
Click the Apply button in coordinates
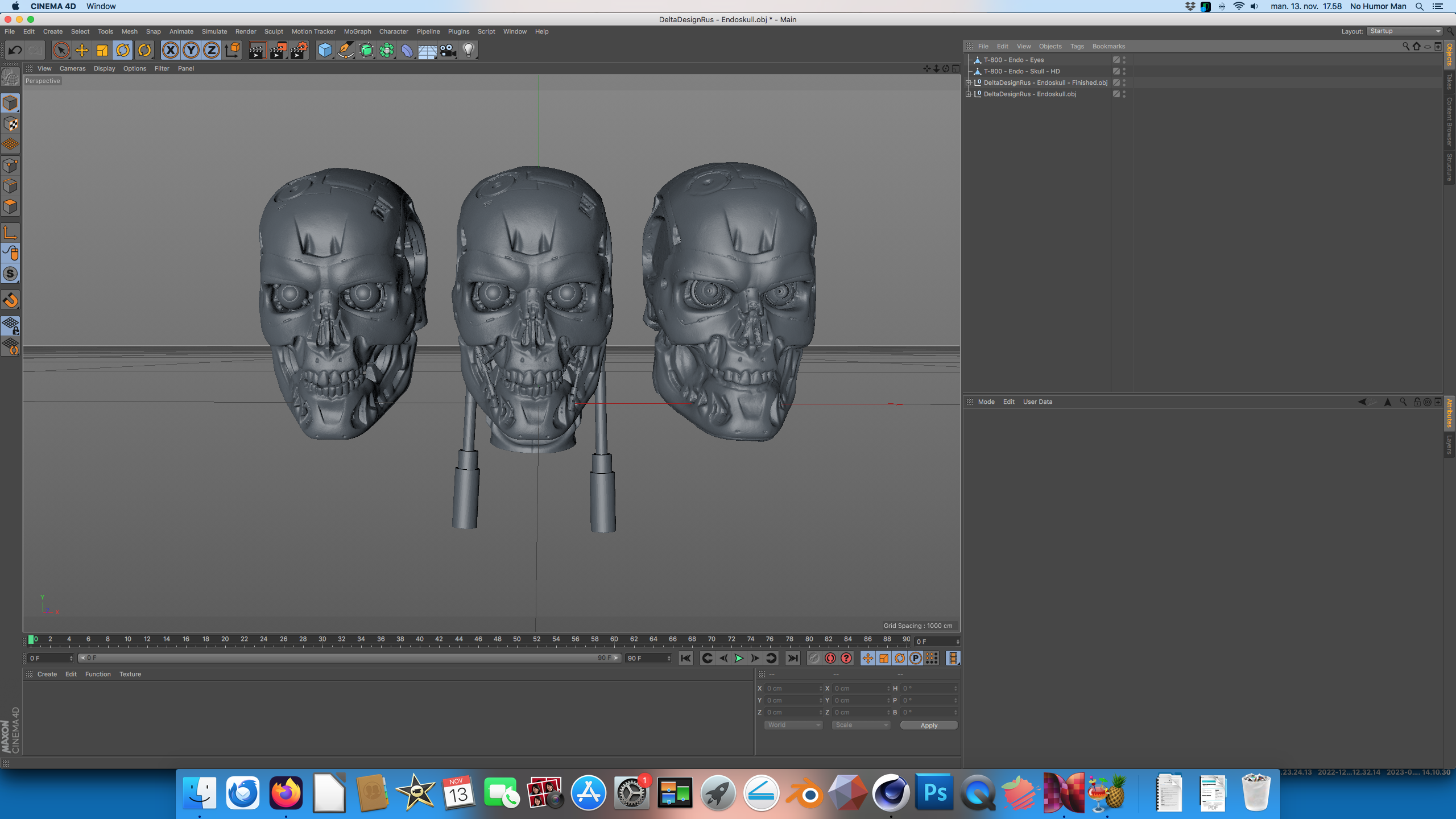[x=929, y=725]
